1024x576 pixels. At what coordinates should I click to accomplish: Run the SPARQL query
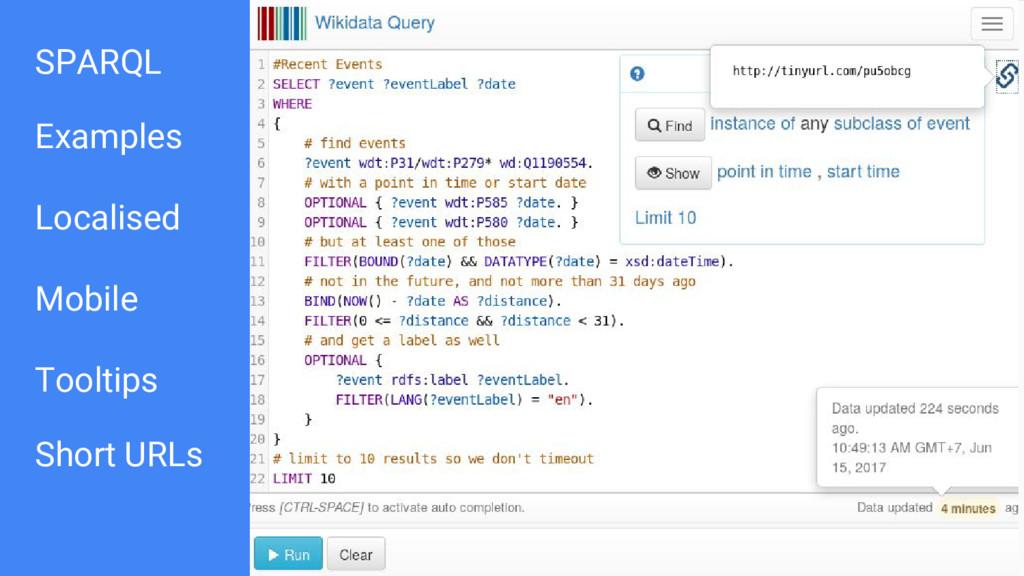pyautogui.click(x=288, y=554)
